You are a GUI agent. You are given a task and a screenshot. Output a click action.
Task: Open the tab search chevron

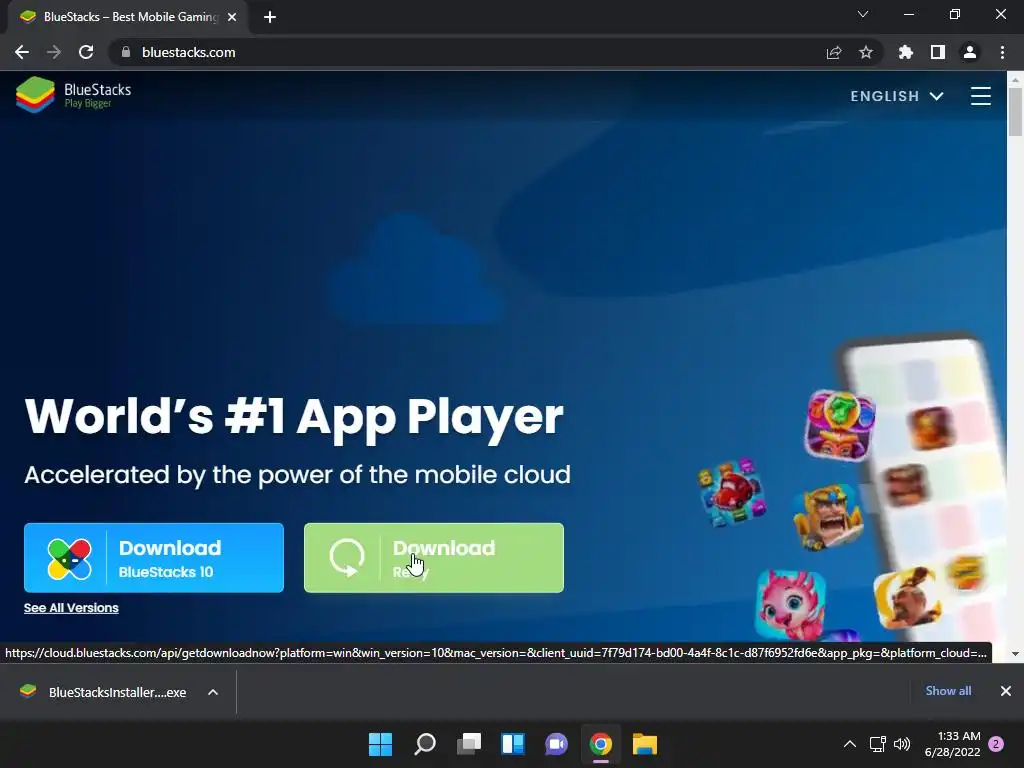coord(863,14)
